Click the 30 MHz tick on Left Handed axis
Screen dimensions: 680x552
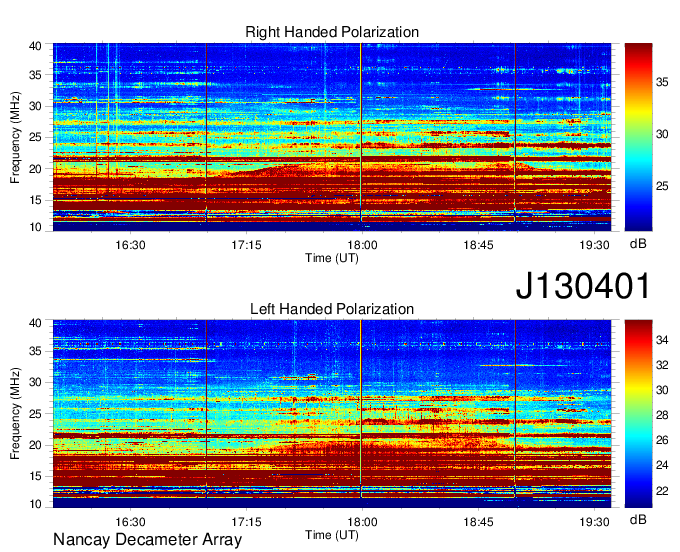35,382
